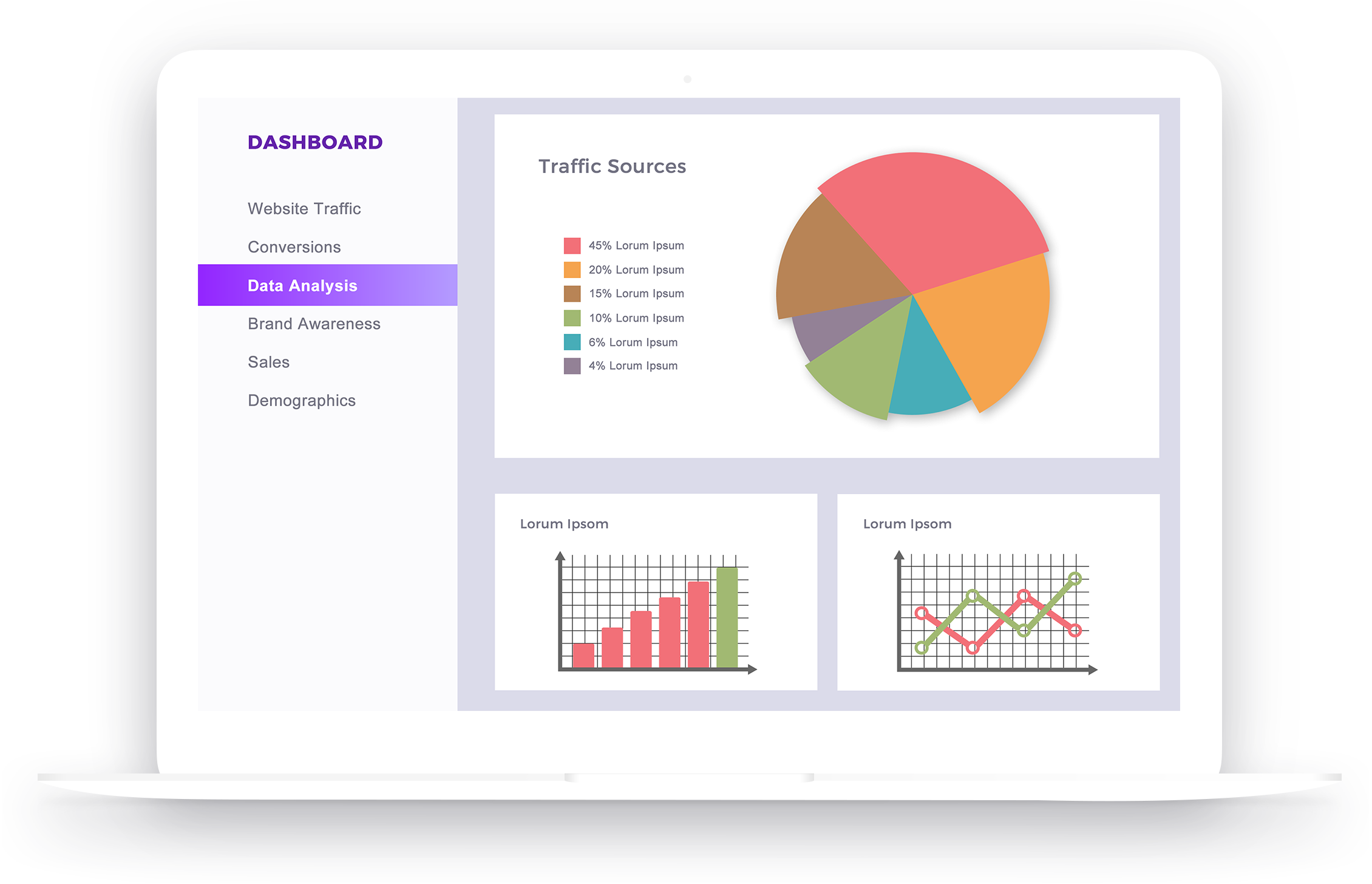1372x884 pixels.
Task: Pick the green 10% legend swatch
Action: 572,318
